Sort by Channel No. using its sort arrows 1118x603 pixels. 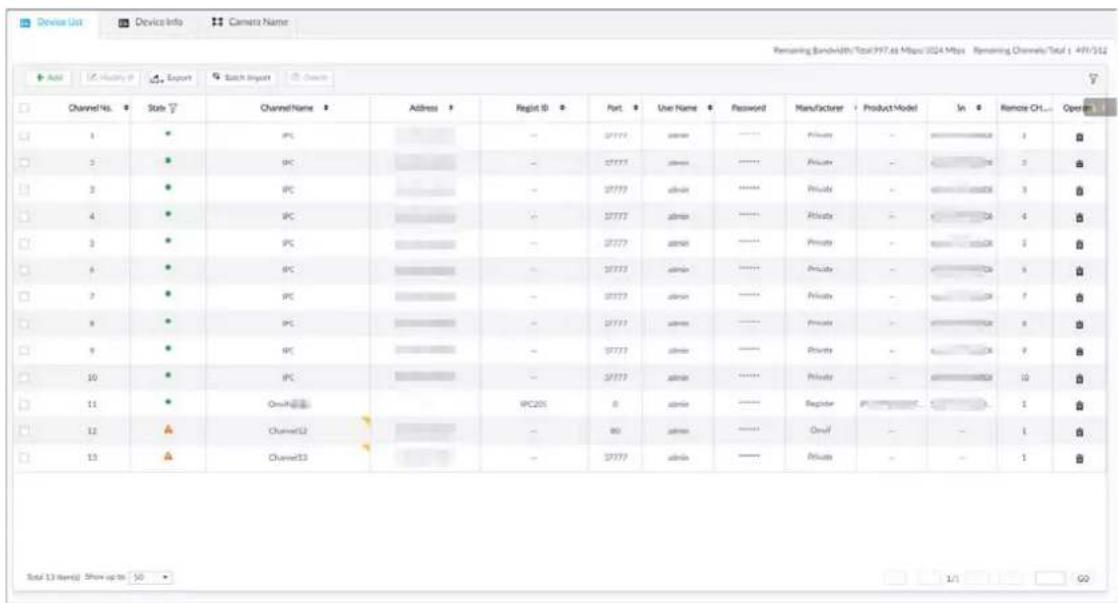[x=126, y=108]
